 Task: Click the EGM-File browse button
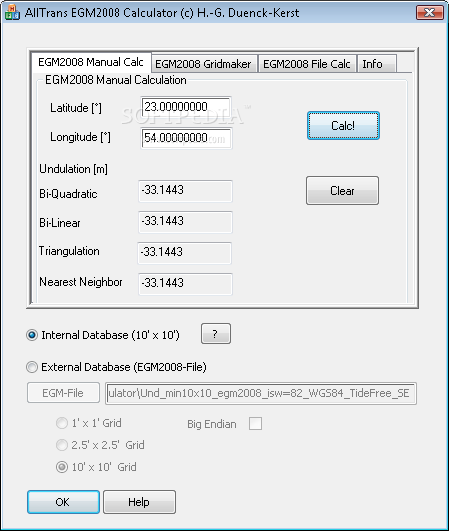pyautogui.click(x=63, y=393)
